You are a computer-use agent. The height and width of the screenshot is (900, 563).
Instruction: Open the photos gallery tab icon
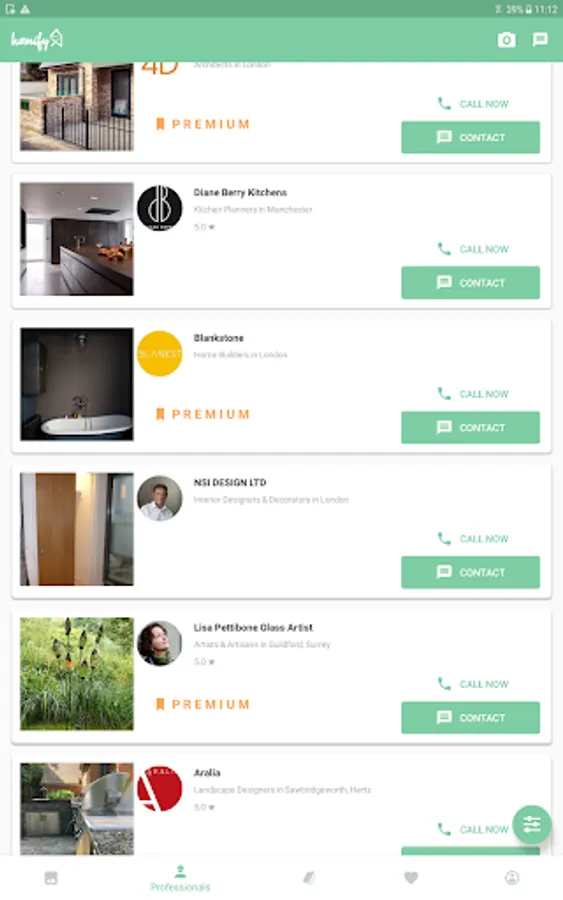point(51,878)
